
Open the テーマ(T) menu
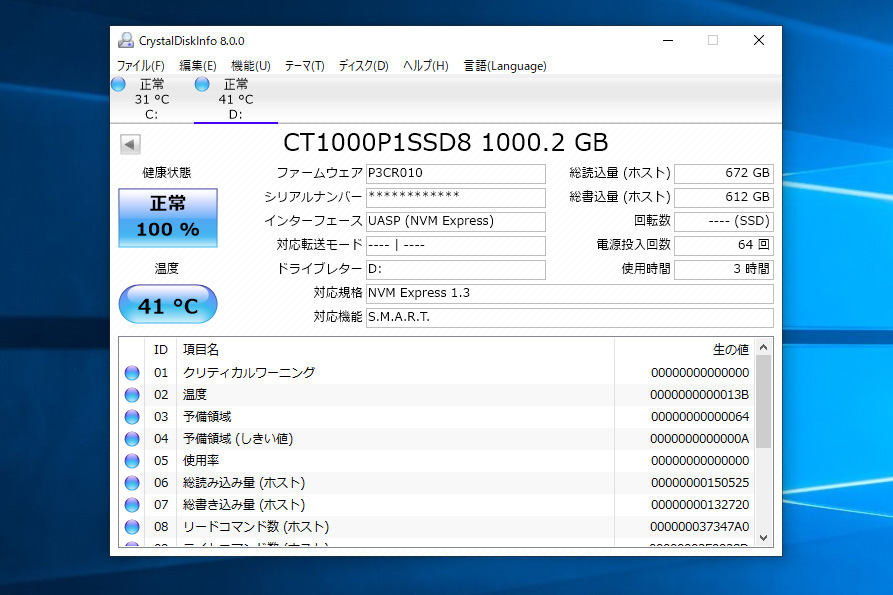click(x=305, y=66)
